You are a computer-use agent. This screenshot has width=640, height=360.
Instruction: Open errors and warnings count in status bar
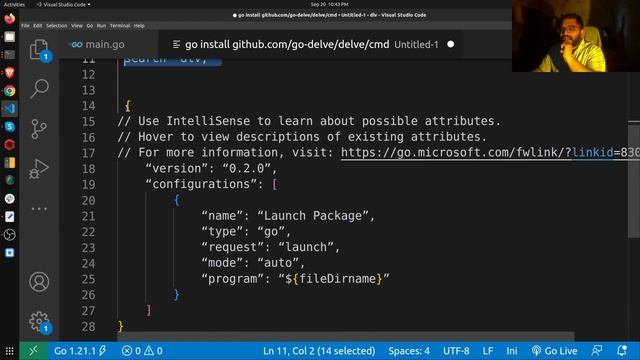(x=142, y=351)
